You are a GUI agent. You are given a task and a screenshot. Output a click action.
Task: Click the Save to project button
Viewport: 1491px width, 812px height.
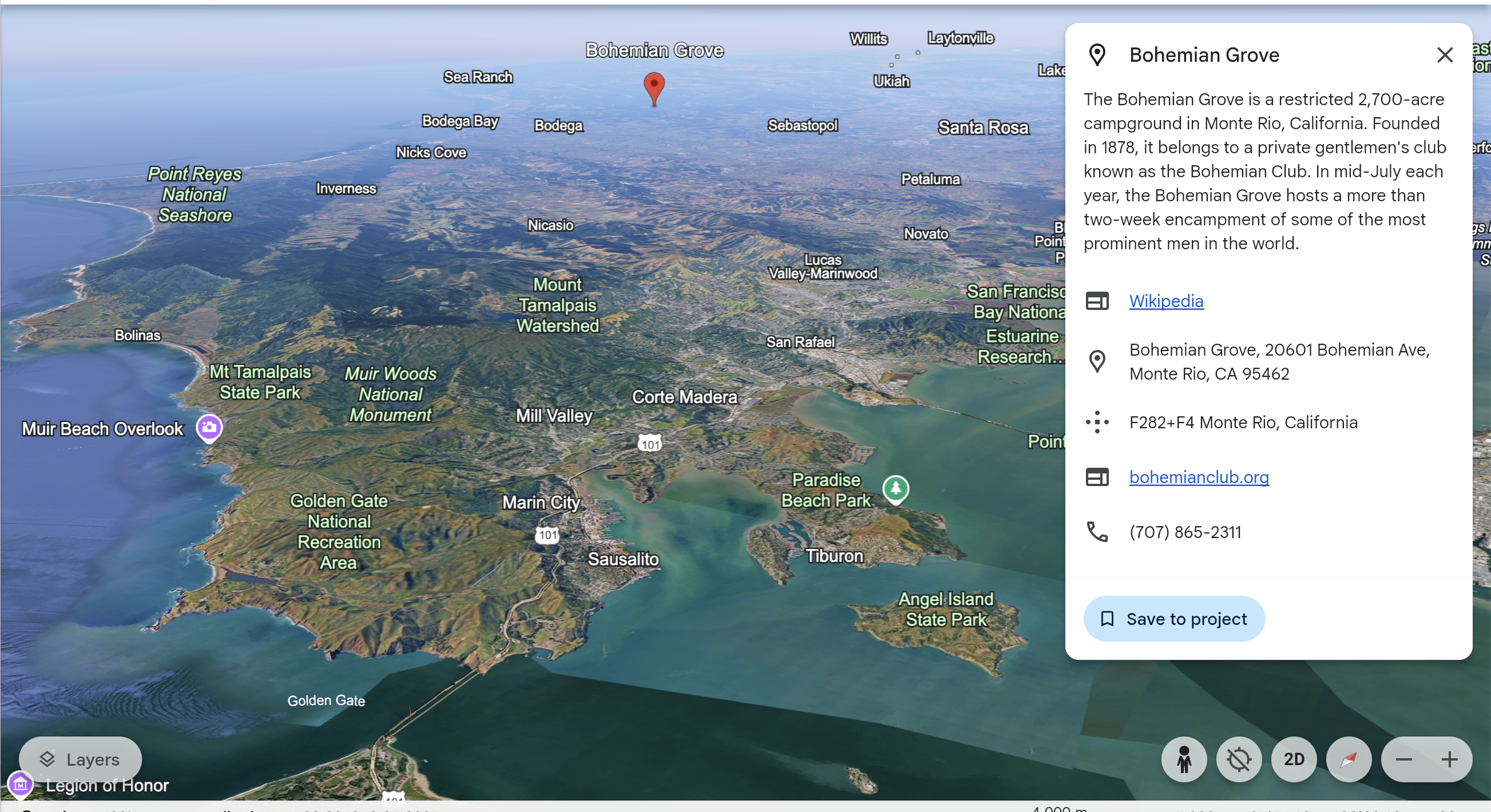click(1174, 618)
